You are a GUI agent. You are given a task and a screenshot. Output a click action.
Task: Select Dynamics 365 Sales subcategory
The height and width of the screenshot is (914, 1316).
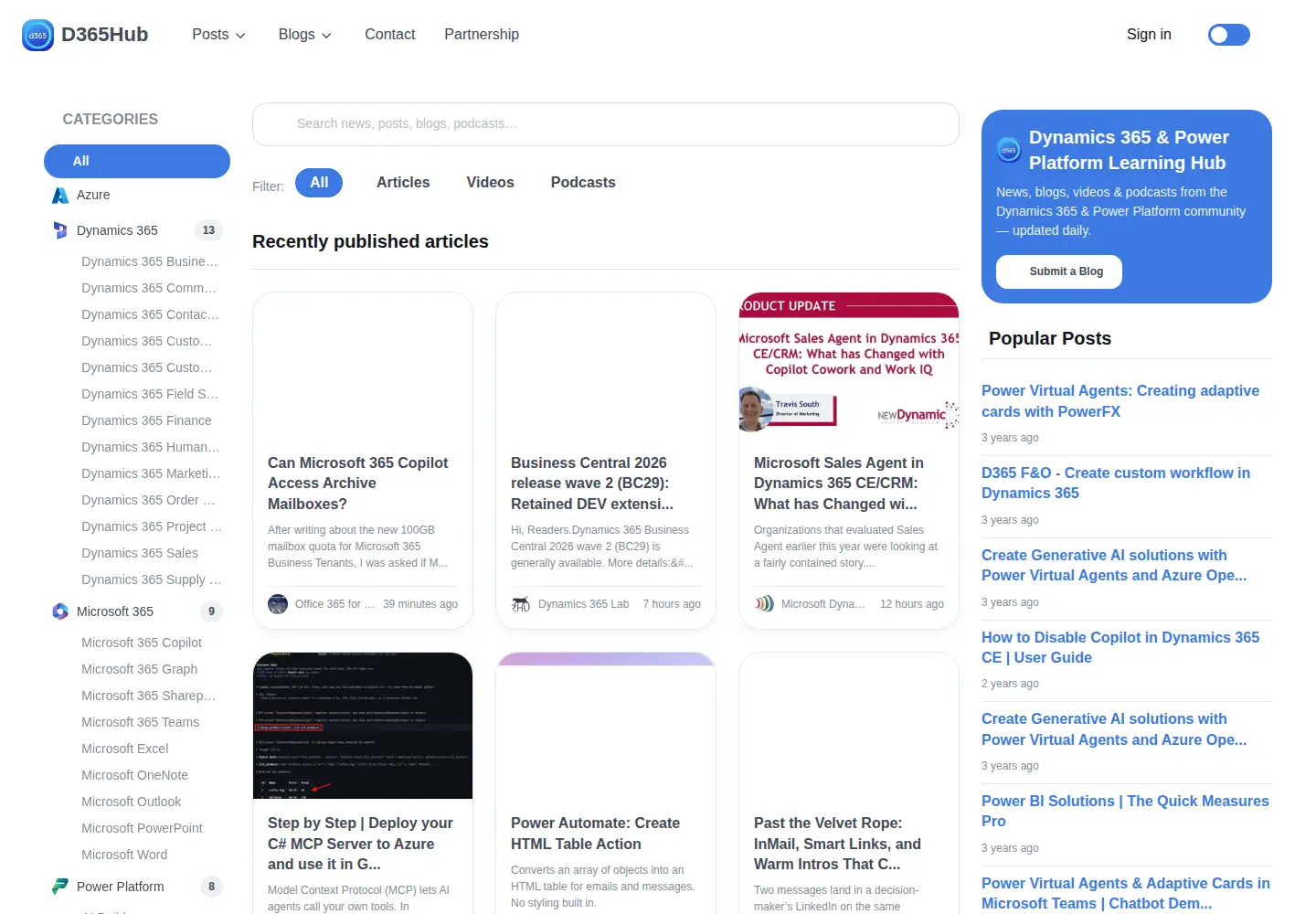pos(140,553)
